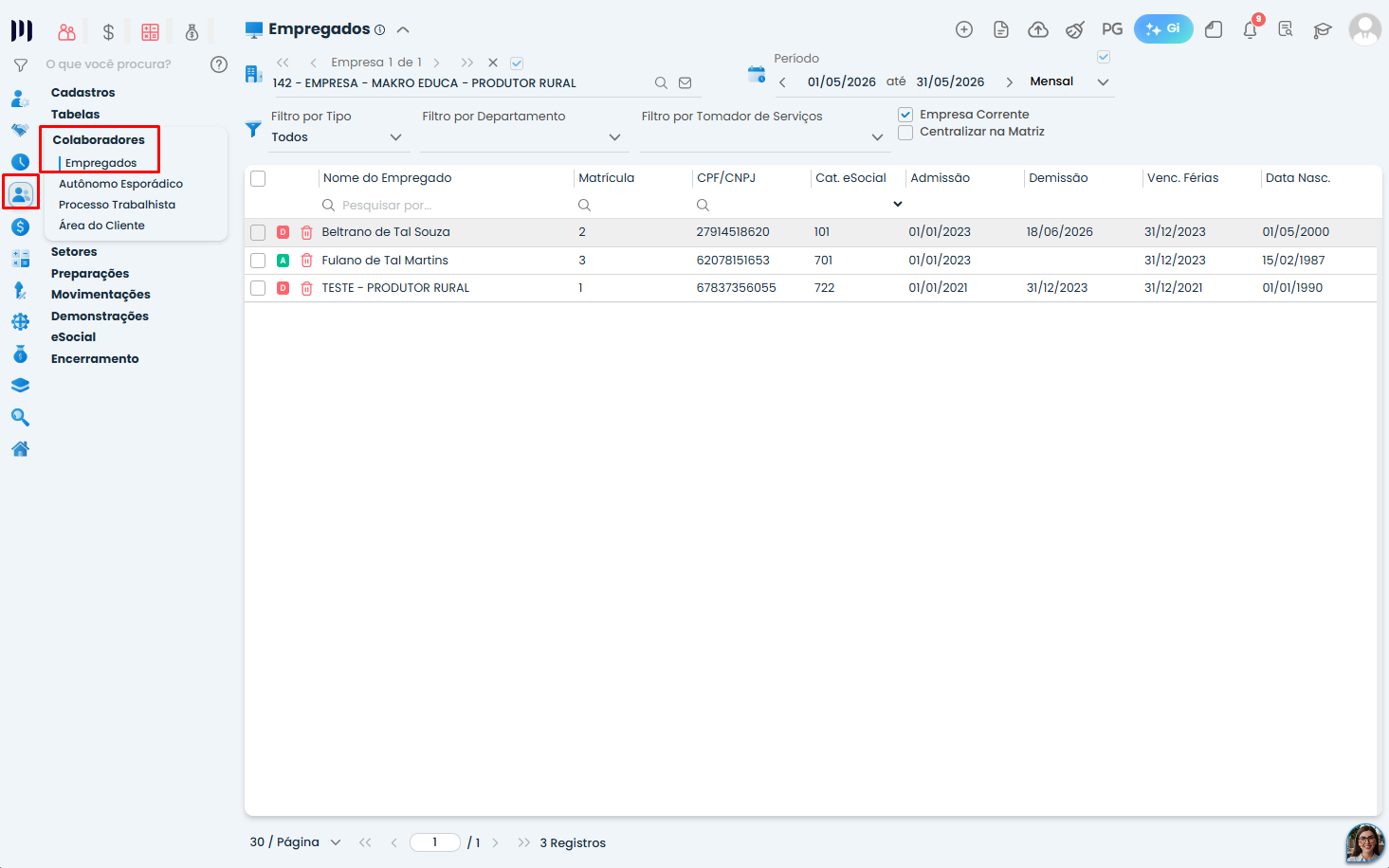Image resolution: width=1389 pixels, height=868 pixels.
Task: Click the dollar sign icon in top bar
Action: point(108,32)
